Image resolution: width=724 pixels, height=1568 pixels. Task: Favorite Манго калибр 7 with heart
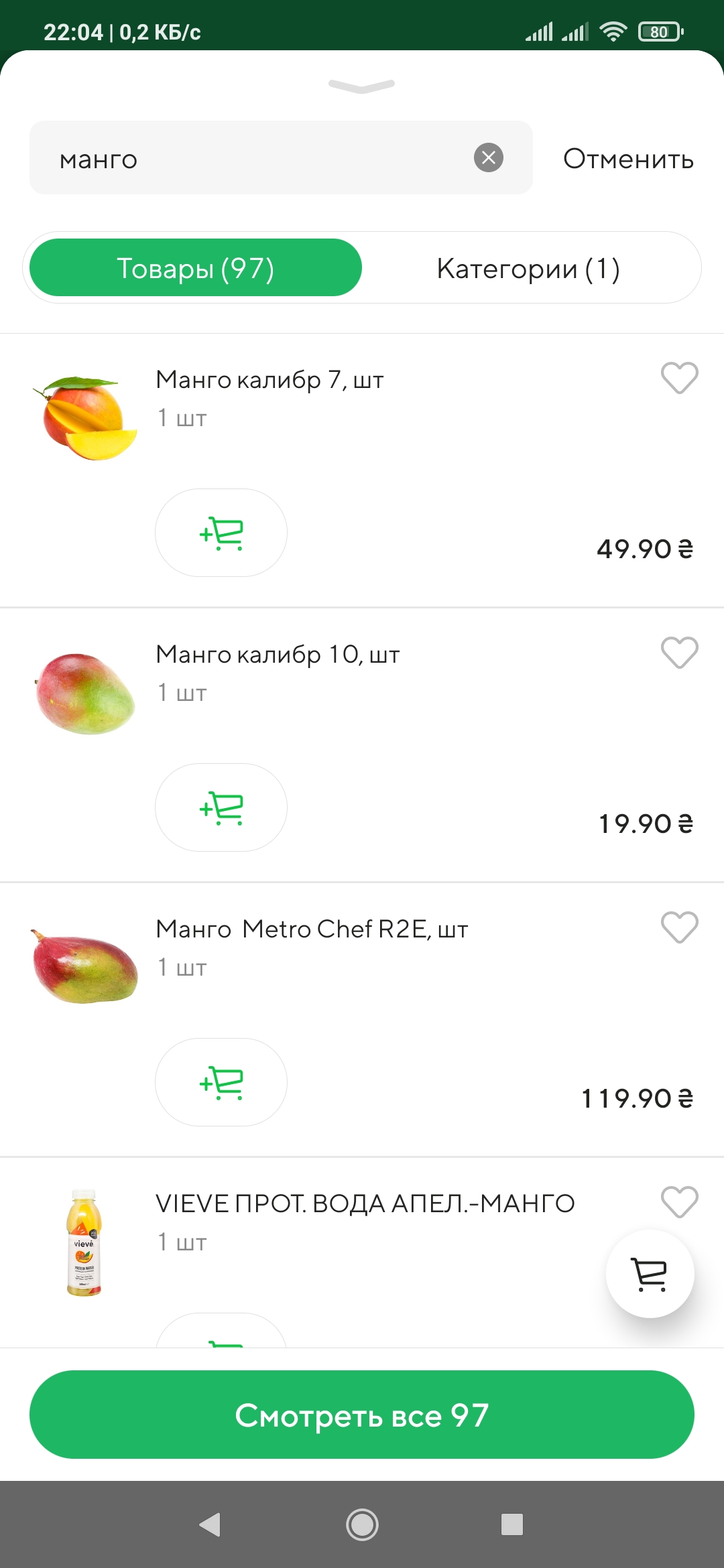tap(679, 378)
